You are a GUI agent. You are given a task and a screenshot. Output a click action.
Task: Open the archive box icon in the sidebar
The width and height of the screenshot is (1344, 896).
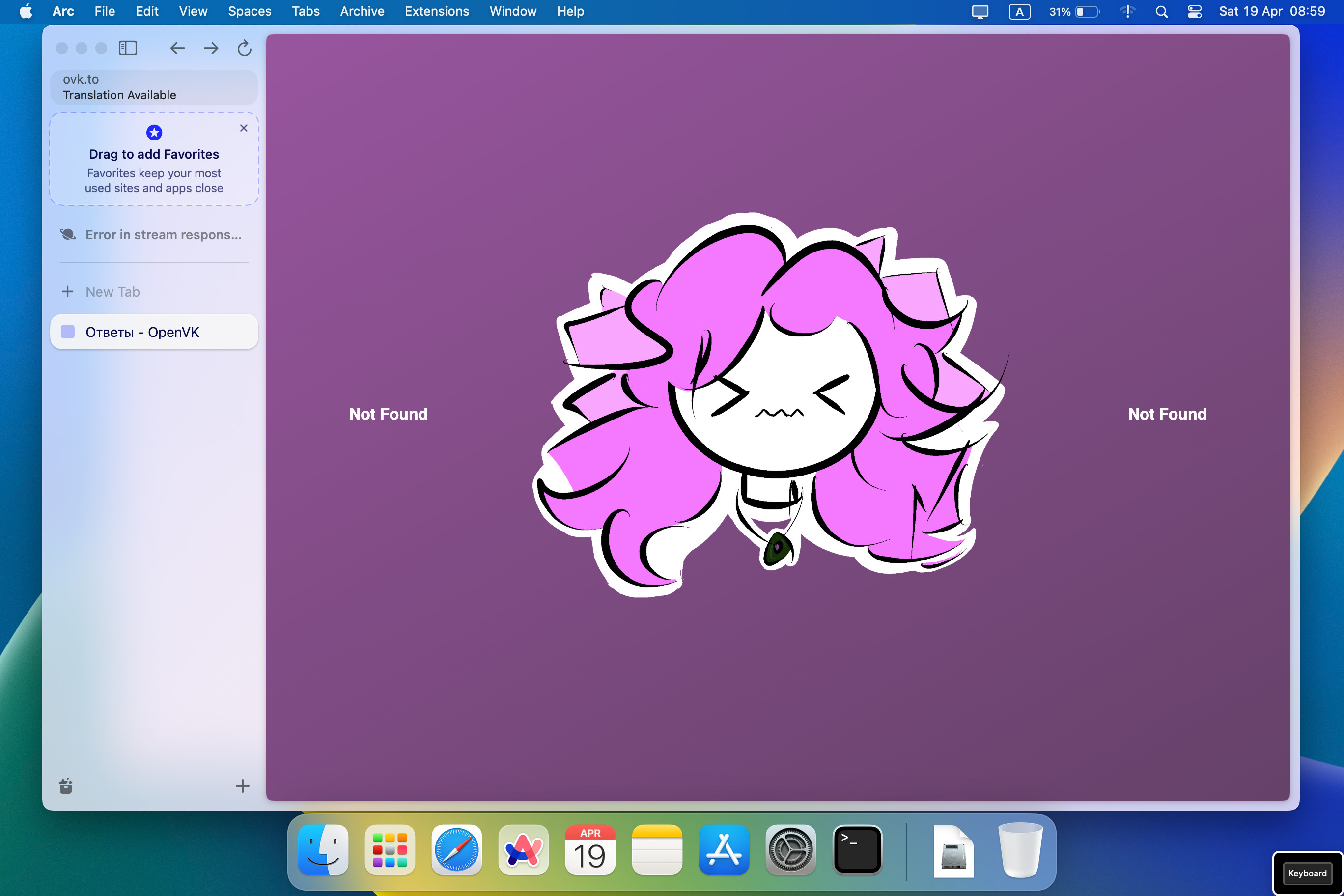coord(66,786)
